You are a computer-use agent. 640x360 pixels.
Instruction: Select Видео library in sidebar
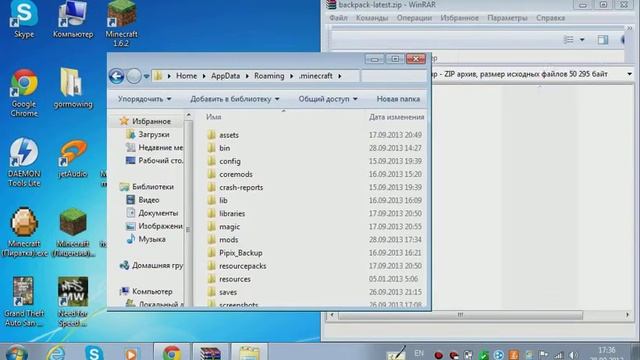tap(143, 200)
